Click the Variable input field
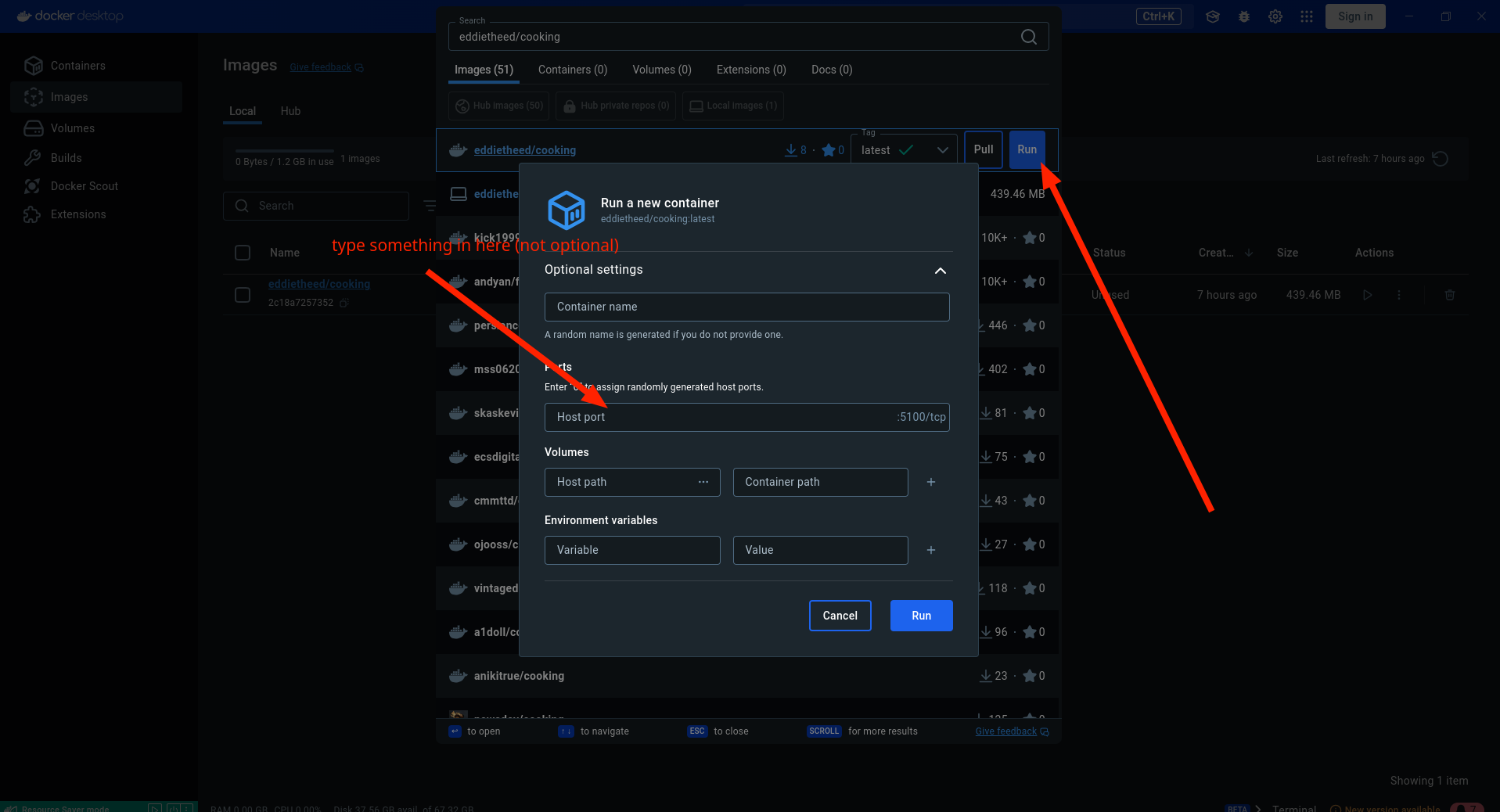Image resolution: width=1500 pixels, height=812 pixels. [x=632, y=550]
